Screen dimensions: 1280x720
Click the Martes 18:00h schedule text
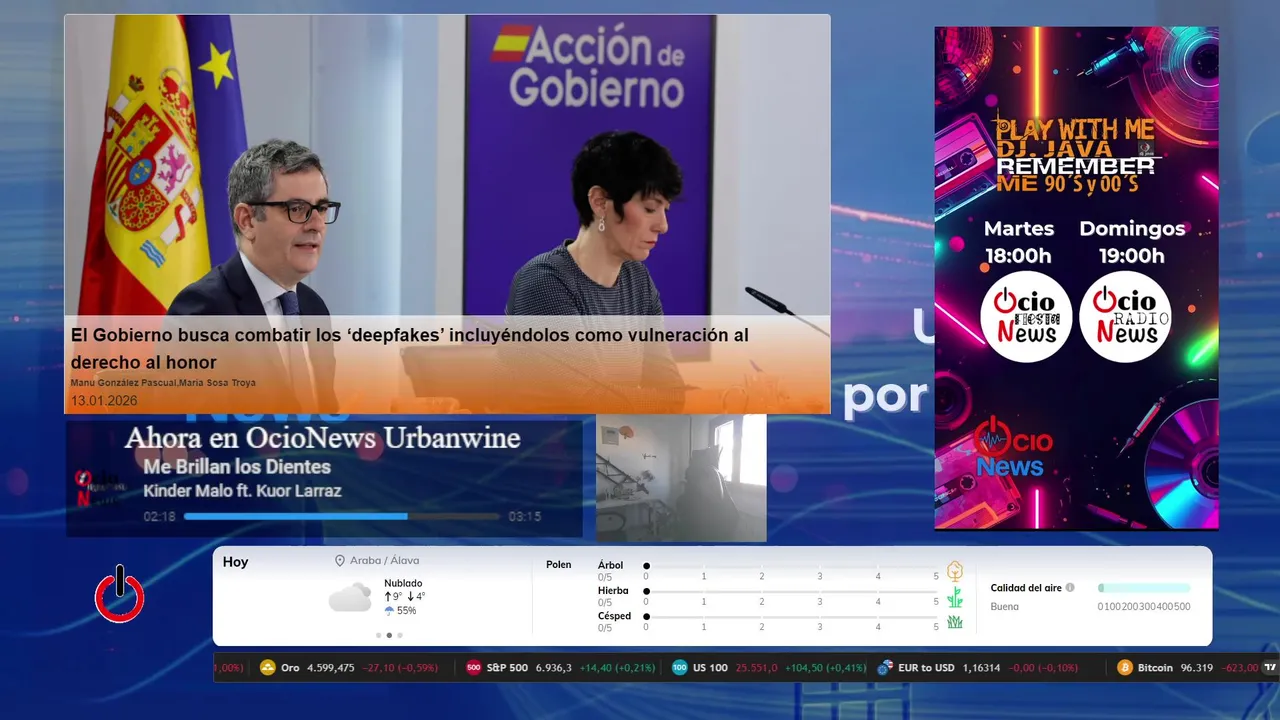coord(1018,242)
